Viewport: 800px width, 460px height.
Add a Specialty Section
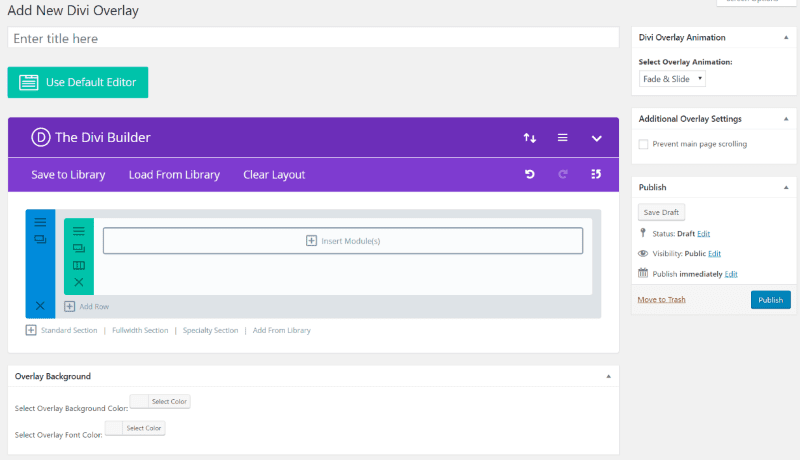point(210,330)
